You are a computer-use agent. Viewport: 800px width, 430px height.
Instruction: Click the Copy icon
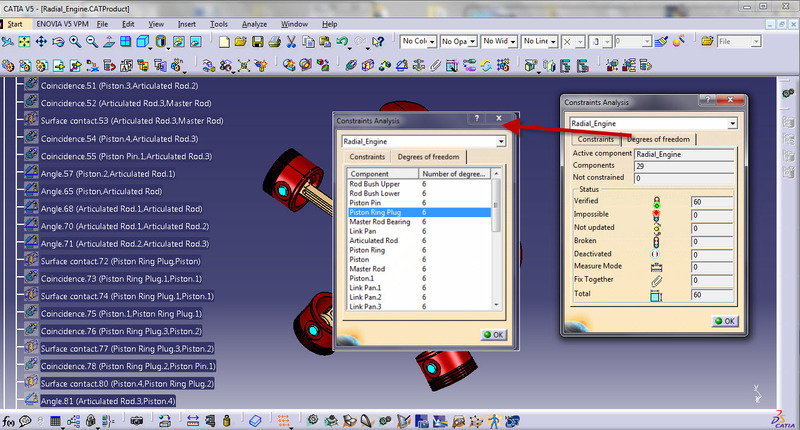(x=308, y=42)
